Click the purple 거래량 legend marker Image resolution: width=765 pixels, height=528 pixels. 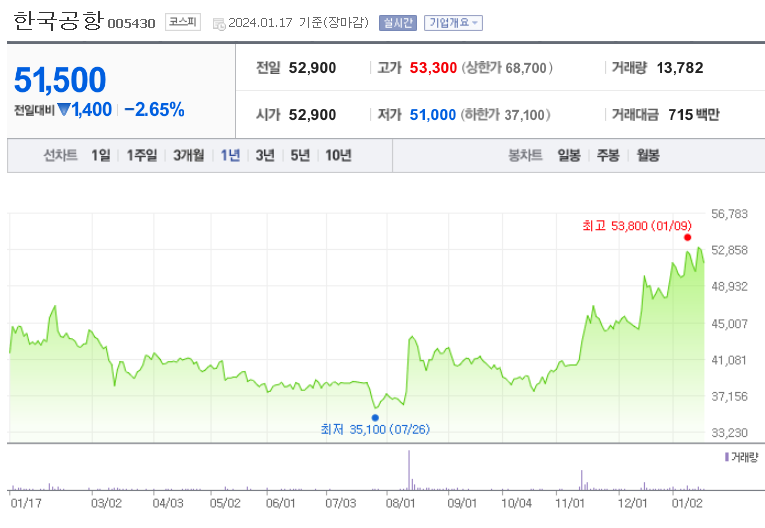click(x=726, y=457)
